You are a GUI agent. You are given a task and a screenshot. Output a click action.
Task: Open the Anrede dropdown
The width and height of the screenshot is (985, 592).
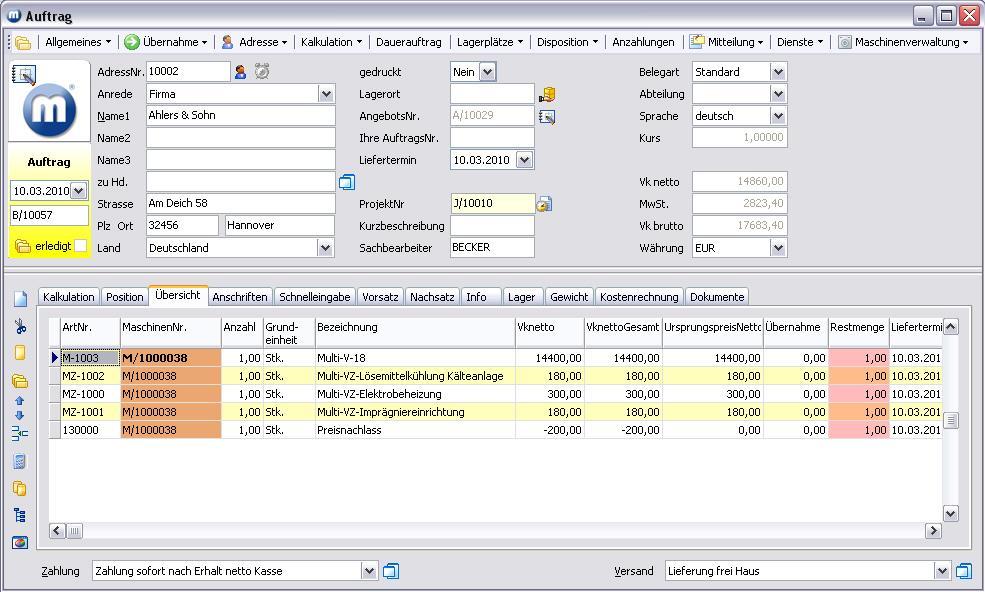326,94
